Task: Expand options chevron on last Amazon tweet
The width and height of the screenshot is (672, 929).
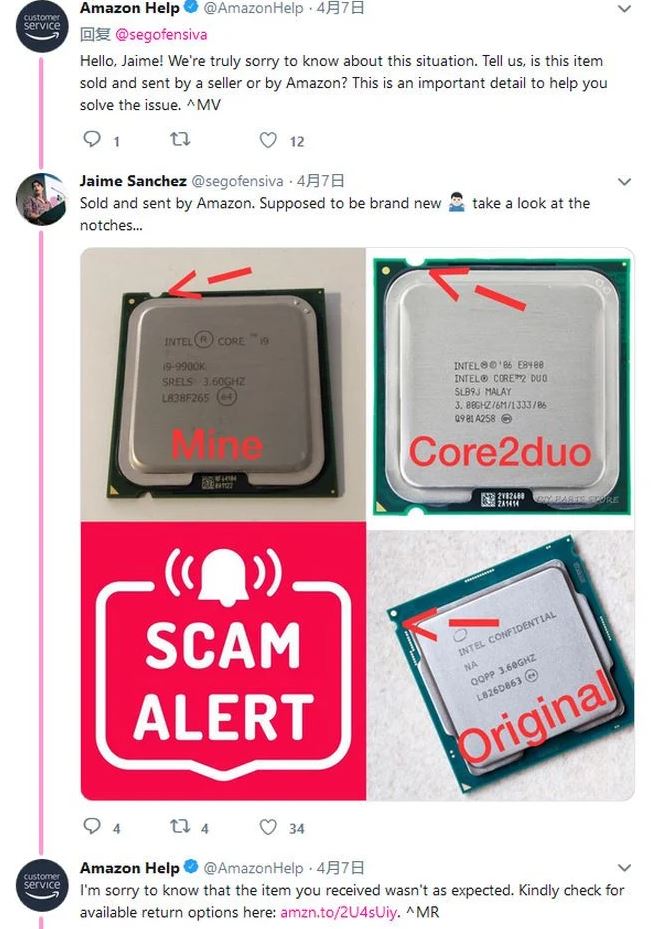Action: tap(625, 868)
